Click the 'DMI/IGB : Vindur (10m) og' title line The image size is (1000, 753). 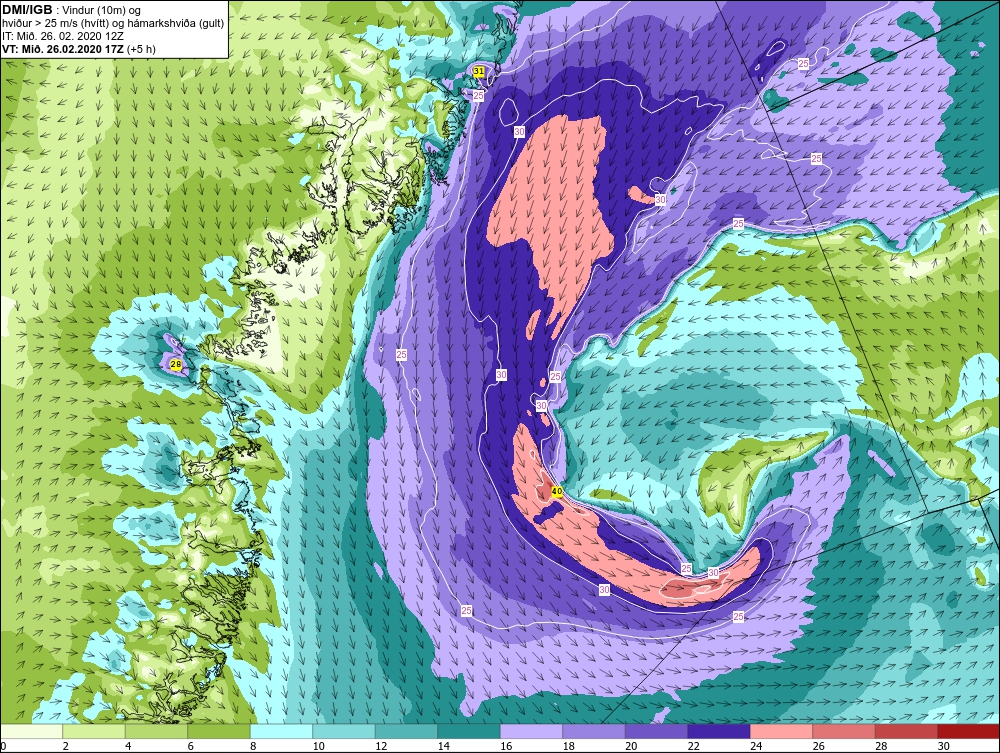[72, 10]
